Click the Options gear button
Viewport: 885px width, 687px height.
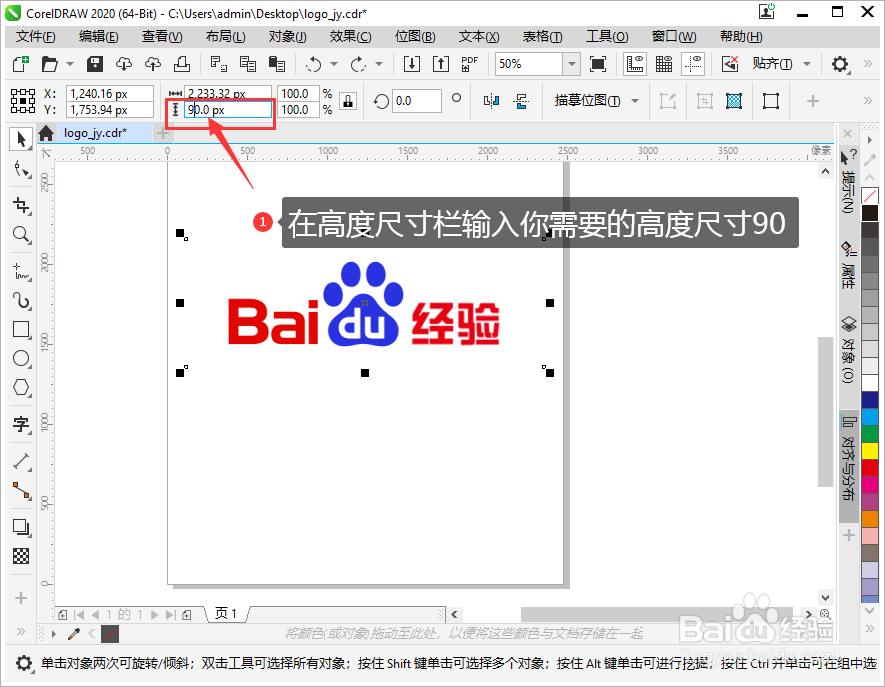(x=840, y=64)
